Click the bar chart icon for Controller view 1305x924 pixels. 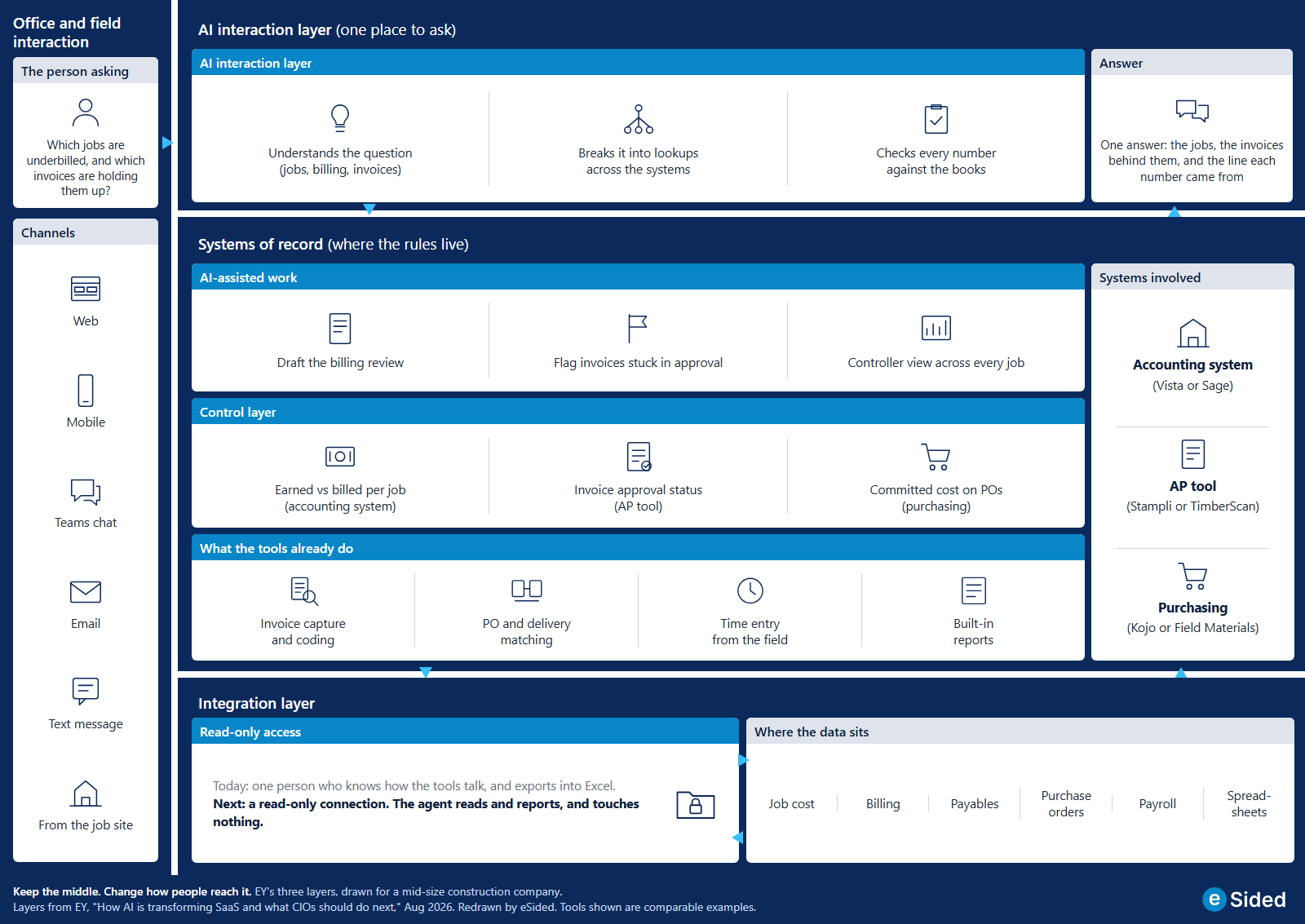coord(936,328)
